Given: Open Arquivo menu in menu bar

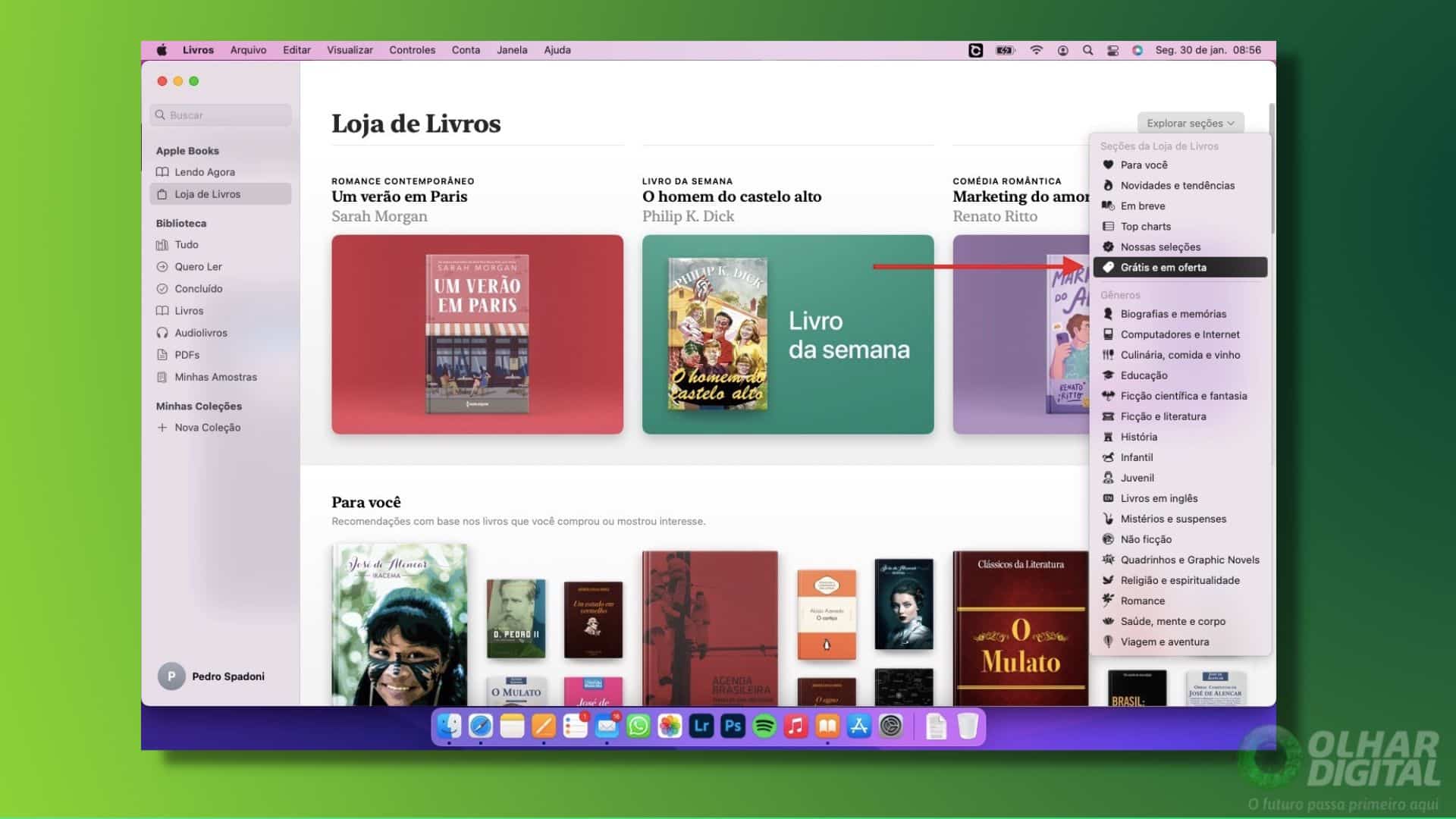Looking at the screenshot, I should point(248,50).
